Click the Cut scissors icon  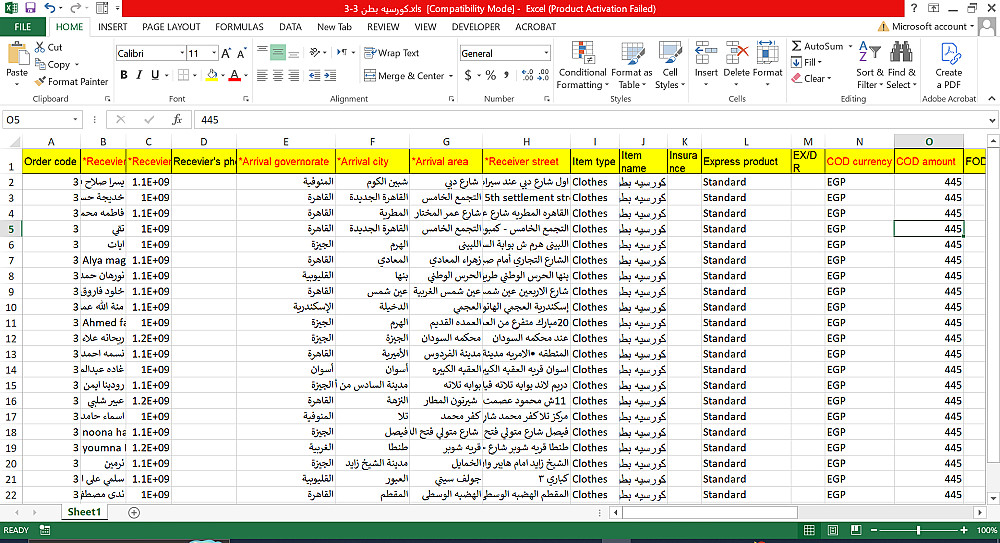[40, 47]
